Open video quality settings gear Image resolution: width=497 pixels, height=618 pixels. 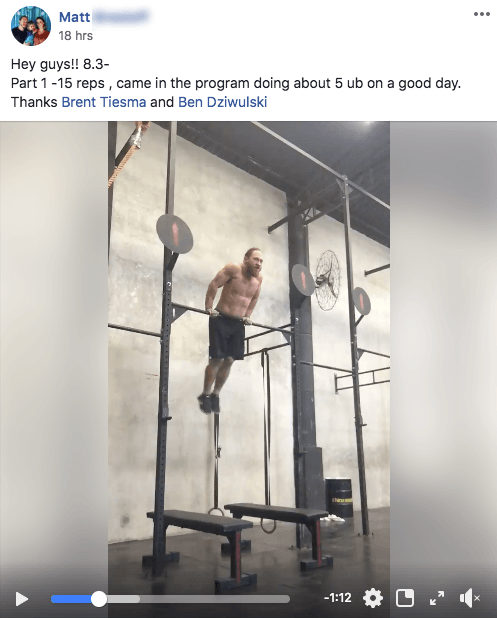click(x=372, y=598)
